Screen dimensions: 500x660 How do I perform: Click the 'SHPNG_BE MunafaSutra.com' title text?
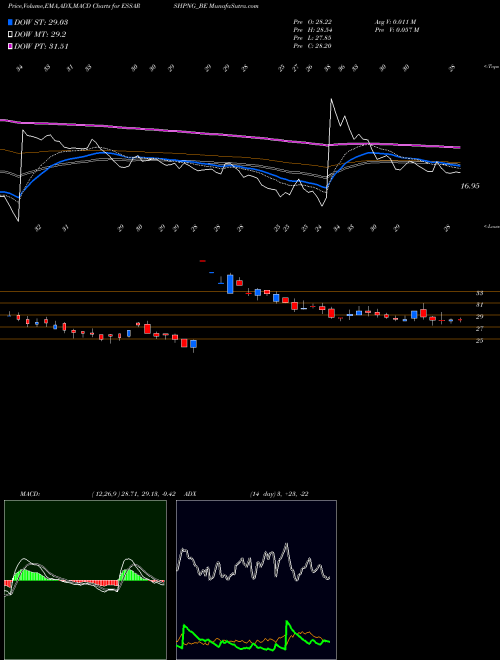coord(218,6)
